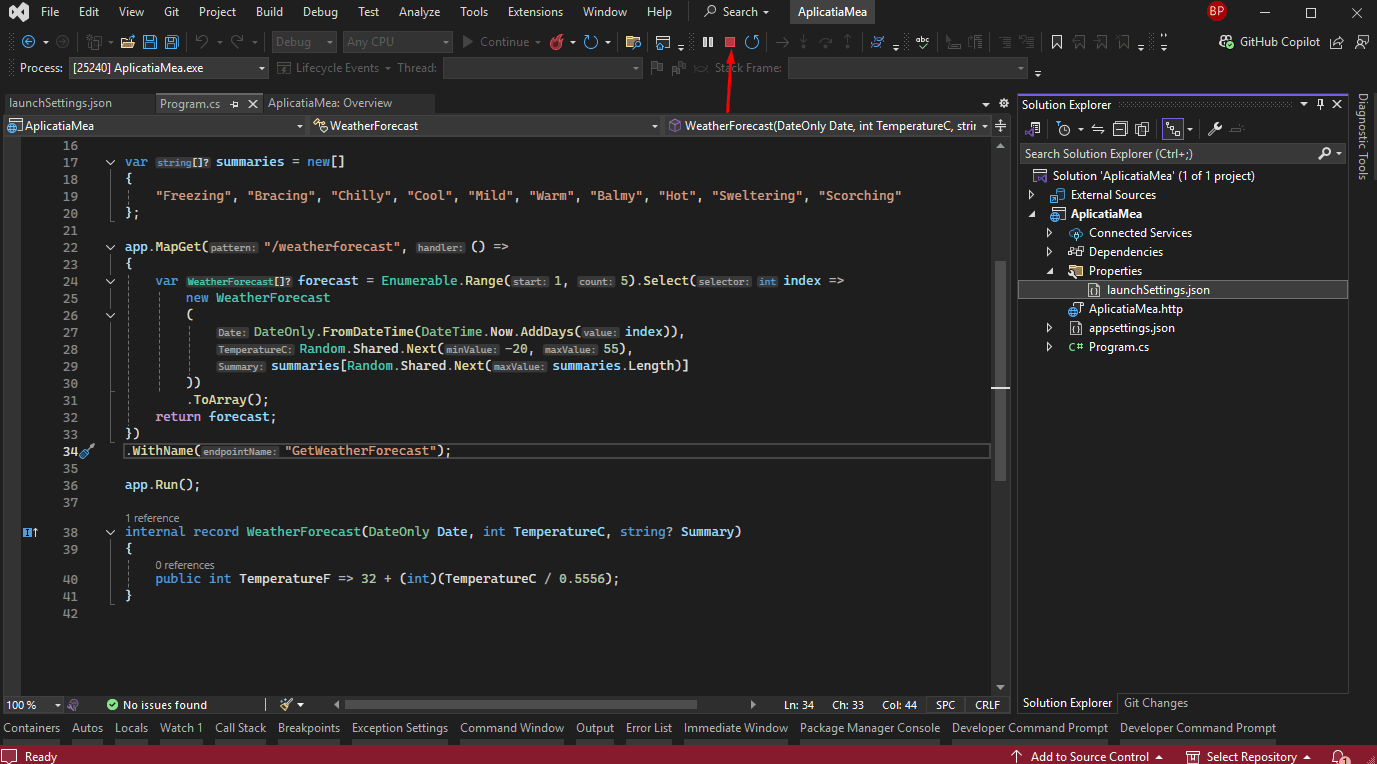The image size is (1377, 764).
Task: Toggle bookmark icon in toolbar
Action: click(1057, 42)
